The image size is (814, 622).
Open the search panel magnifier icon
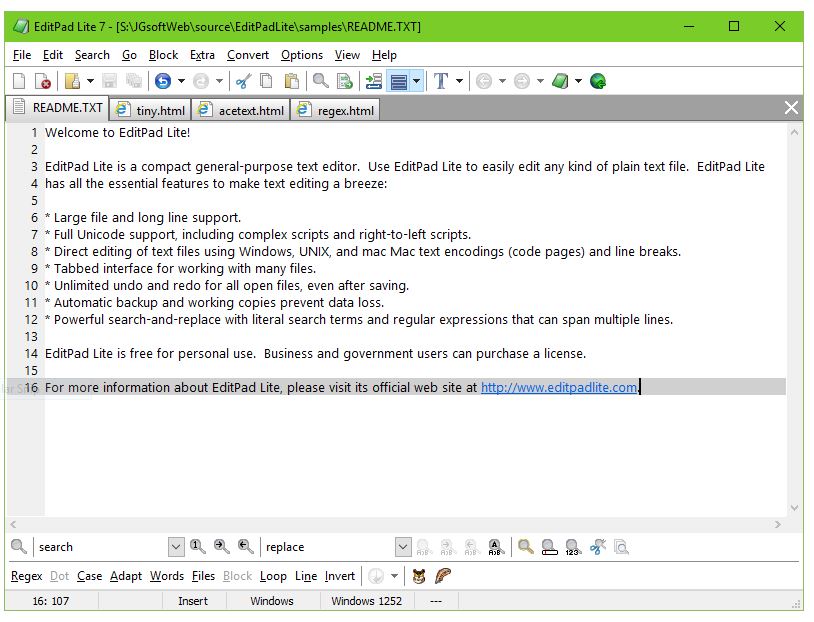click(18, 547)
